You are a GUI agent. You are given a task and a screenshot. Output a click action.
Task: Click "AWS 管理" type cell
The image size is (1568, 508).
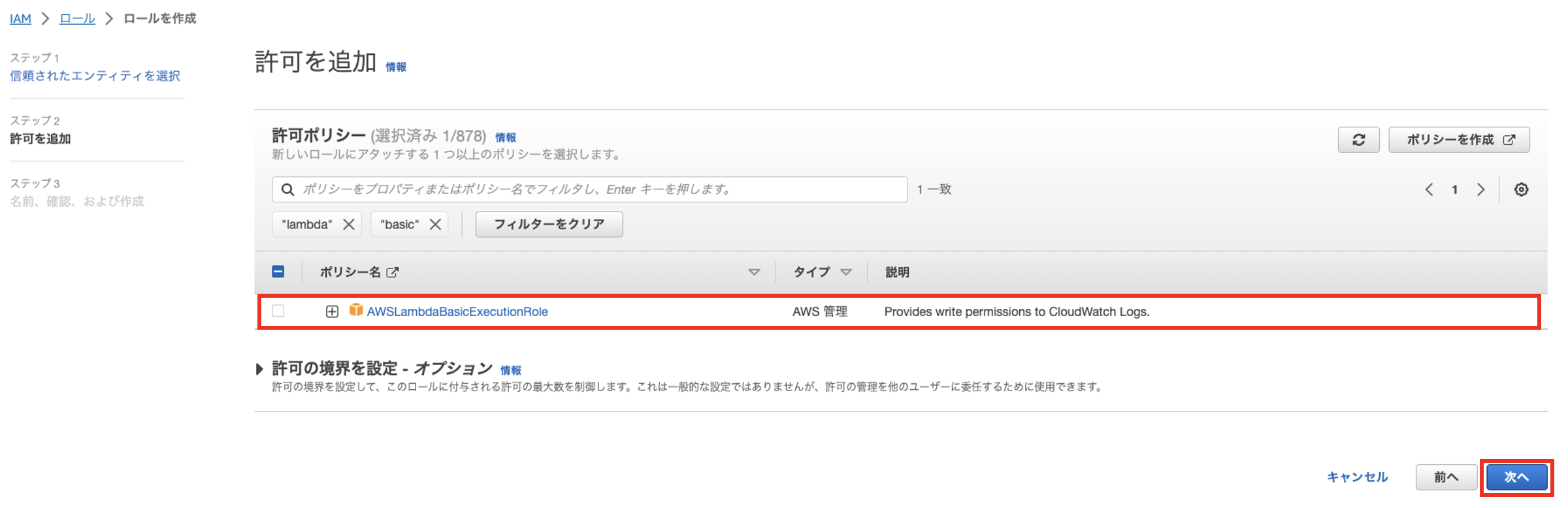[x=820, y=311]
